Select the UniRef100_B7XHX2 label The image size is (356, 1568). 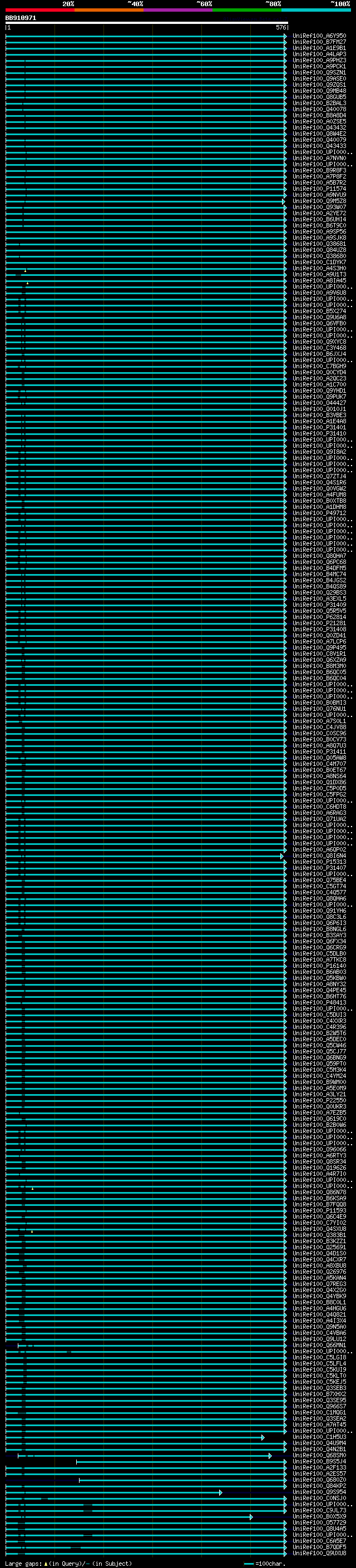319,1394
